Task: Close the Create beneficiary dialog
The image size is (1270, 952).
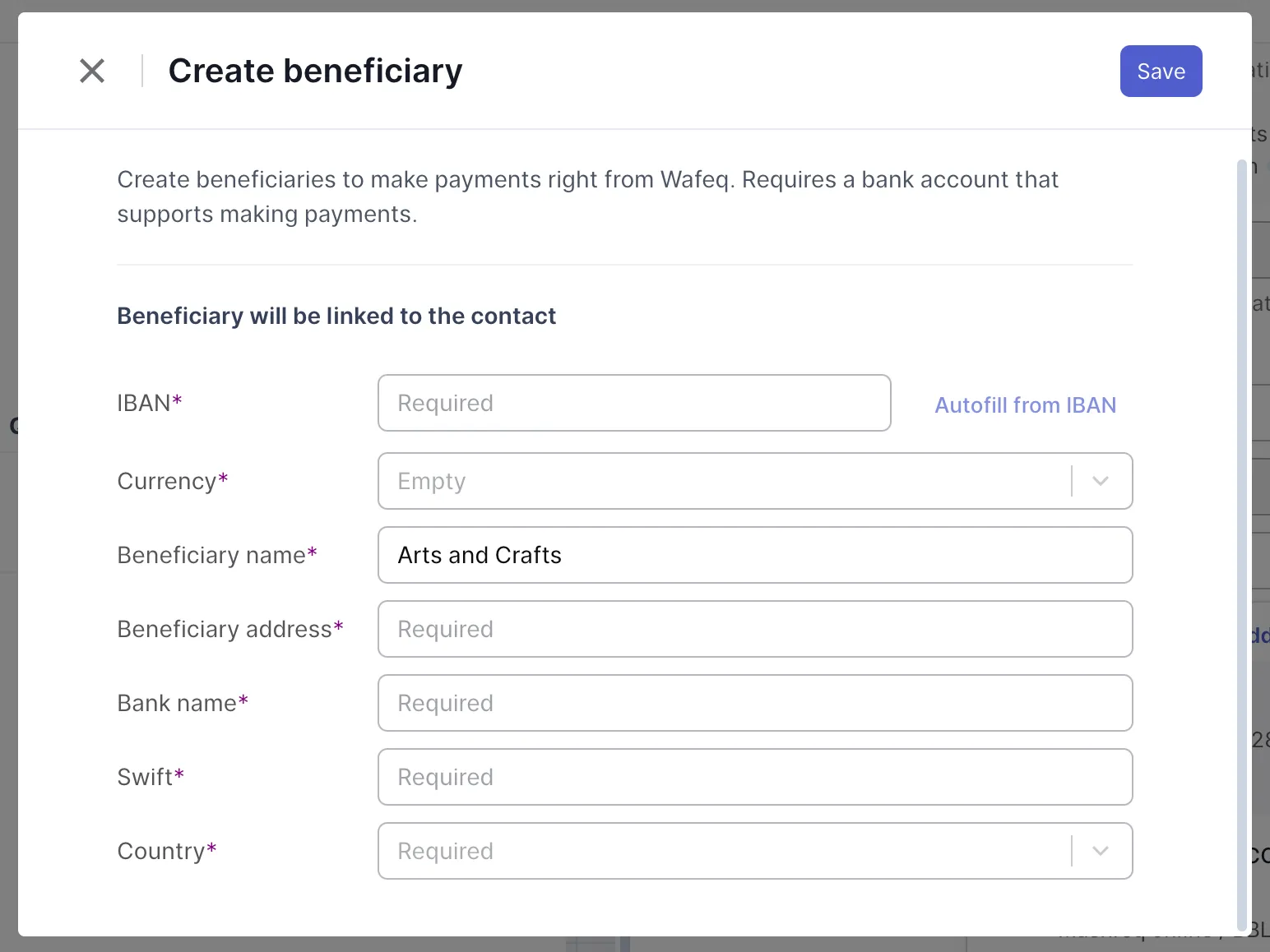Action: coord(92,71)
